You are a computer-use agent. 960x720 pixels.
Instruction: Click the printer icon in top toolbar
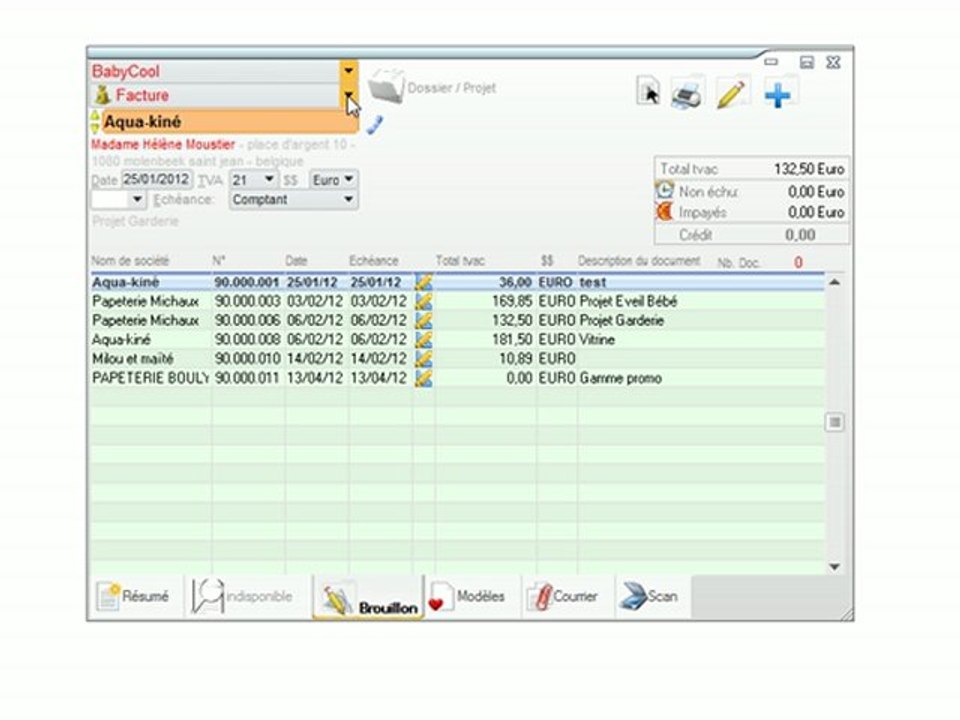click(688, 94)
